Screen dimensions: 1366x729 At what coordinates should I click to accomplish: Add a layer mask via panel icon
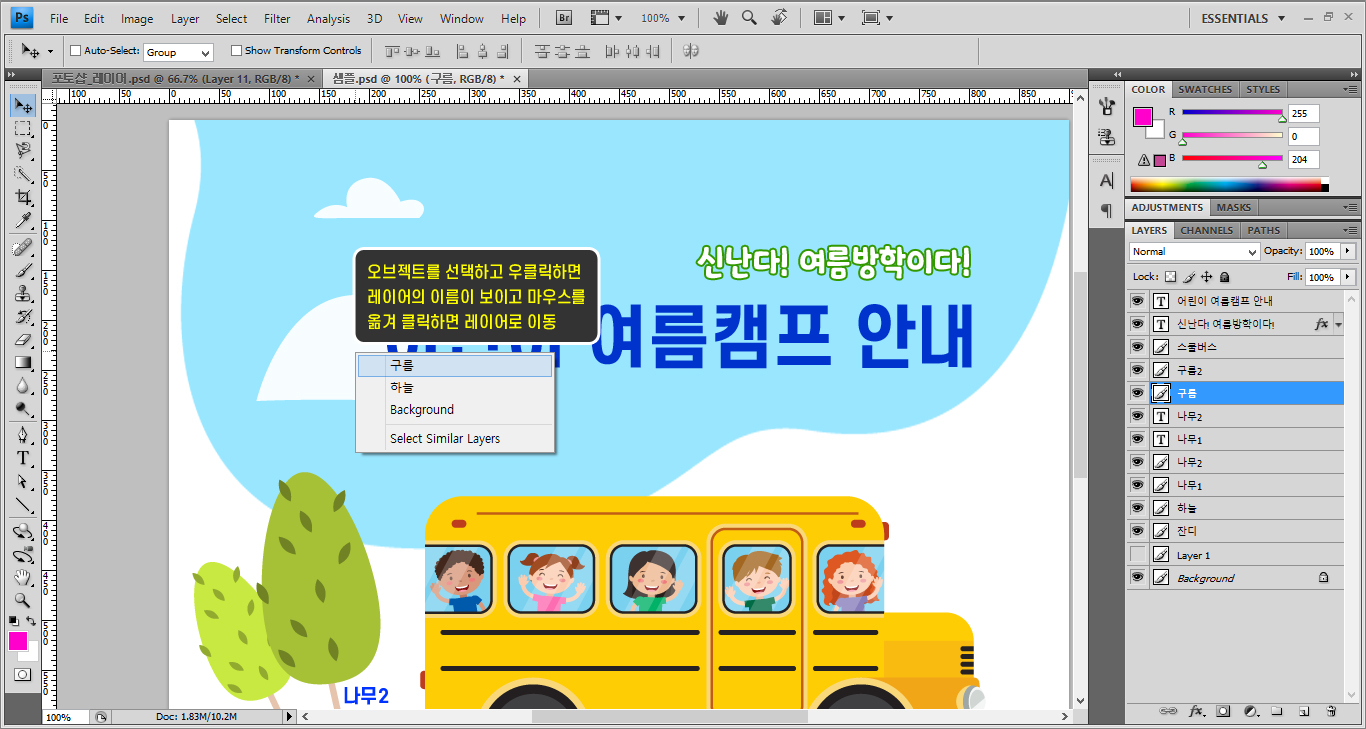1223,712
